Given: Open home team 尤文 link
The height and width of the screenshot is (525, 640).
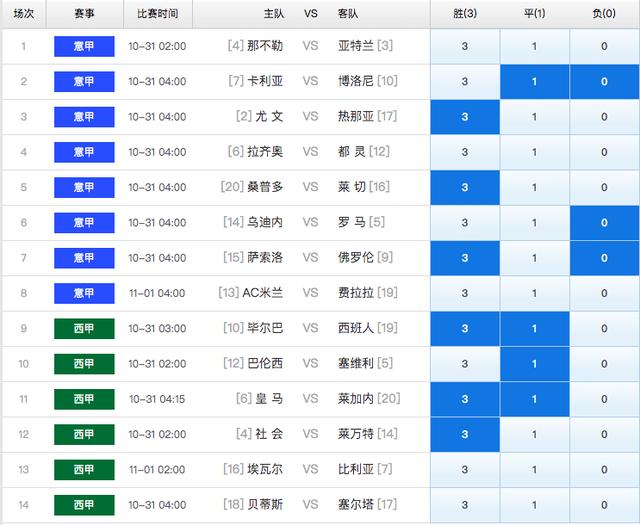Looking at the screenshot, I should tap(269, 116).
